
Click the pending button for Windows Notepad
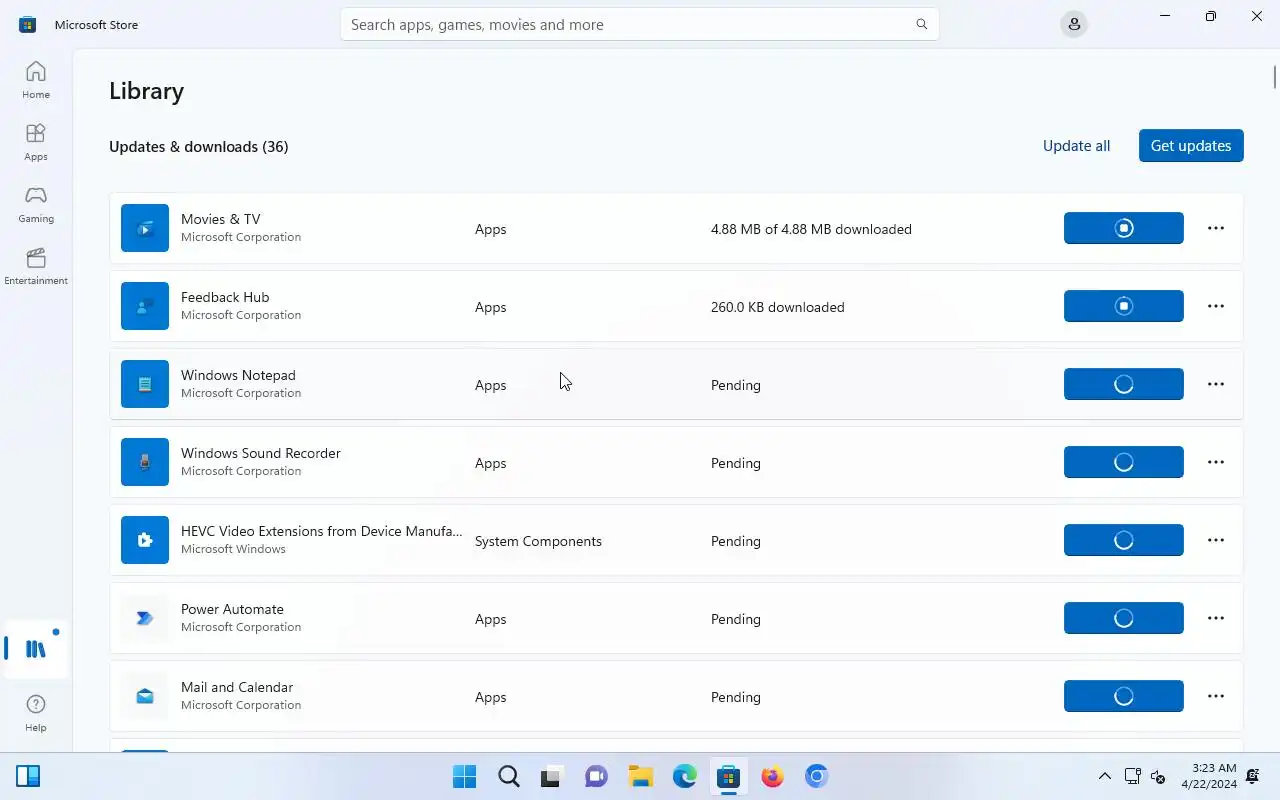(1124, 384)
